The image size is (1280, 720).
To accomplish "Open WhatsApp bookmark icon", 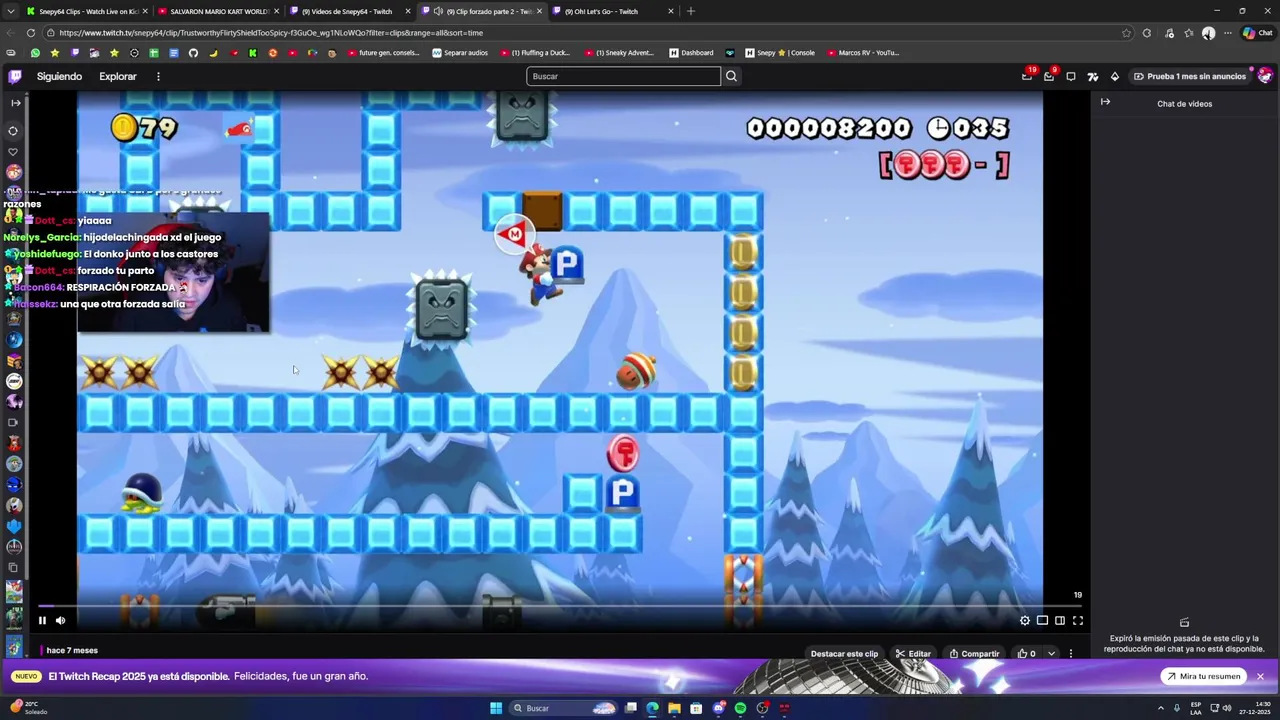I will pos(35,53).
